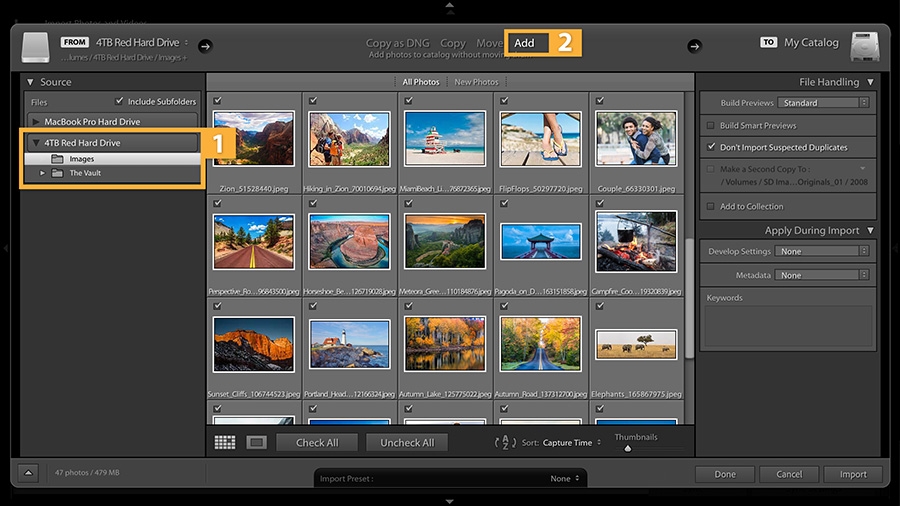Screen dimensions: 900x506
Task: Click the Uncheck All button
Action: 407,442
